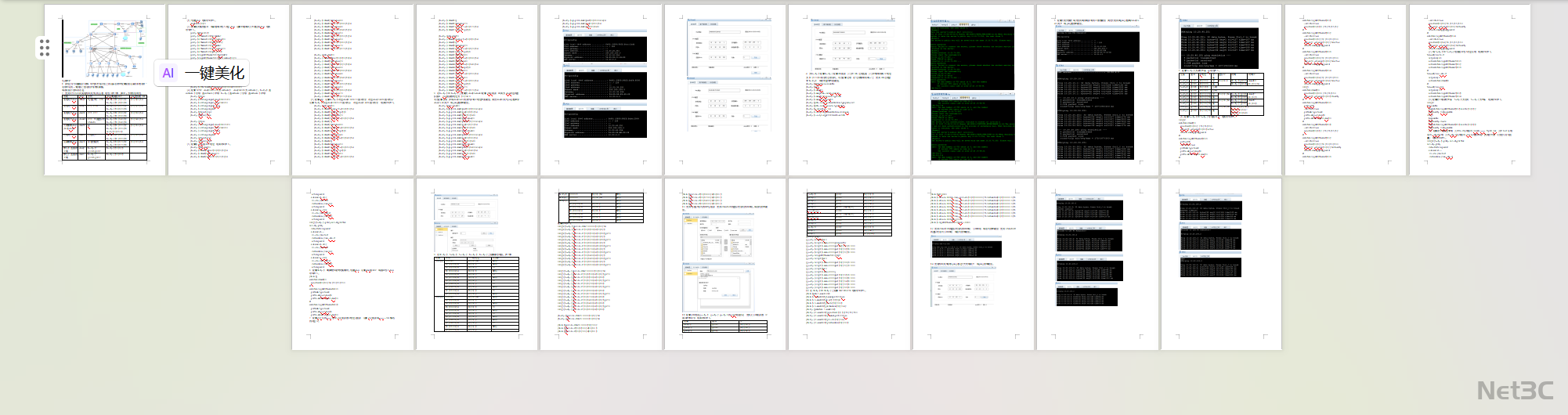
Task: Click the table on the tenth top-row page
Action: [1222, 94]
